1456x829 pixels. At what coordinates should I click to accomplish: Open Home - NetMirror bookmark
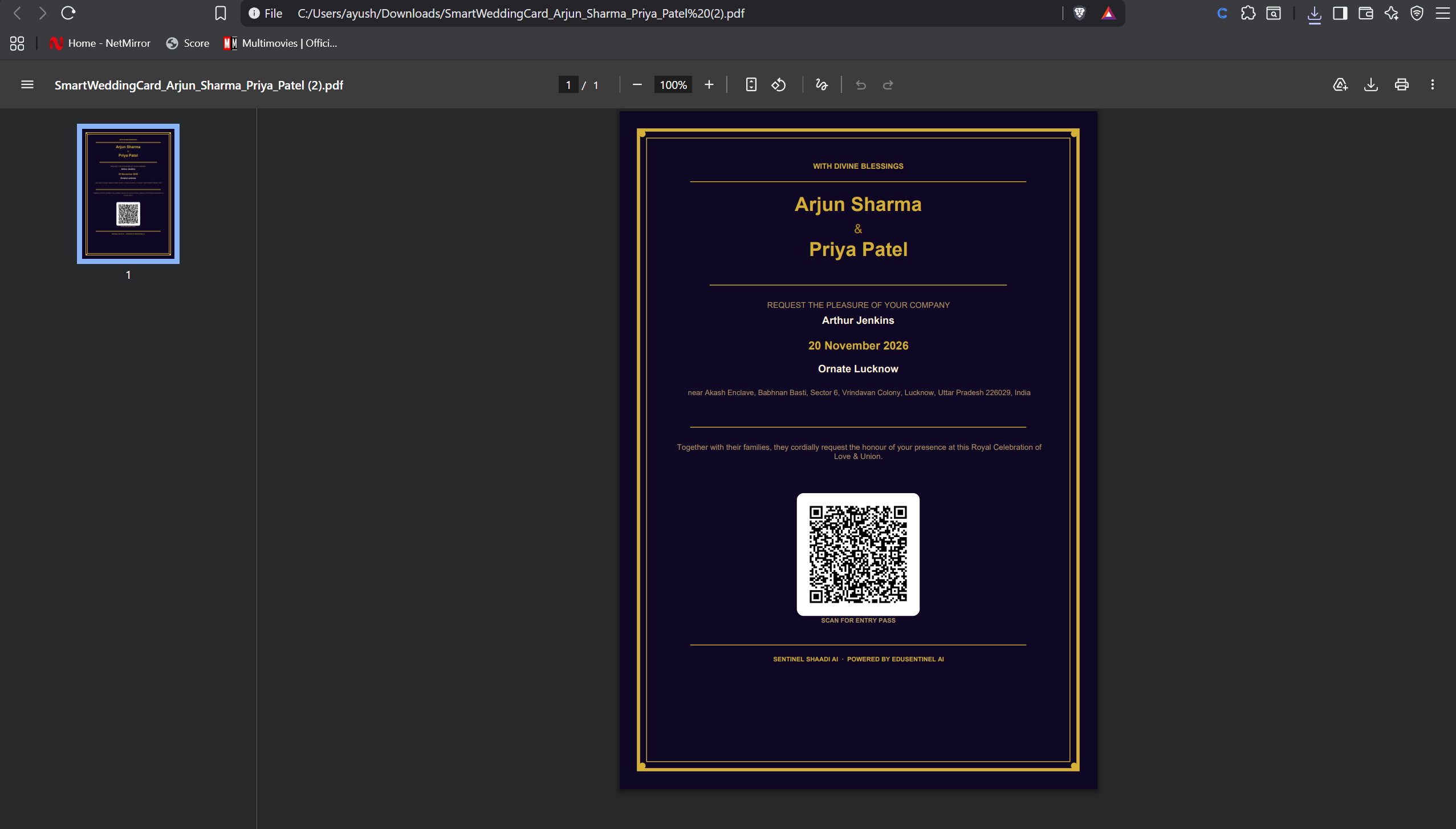pos(100,43)
